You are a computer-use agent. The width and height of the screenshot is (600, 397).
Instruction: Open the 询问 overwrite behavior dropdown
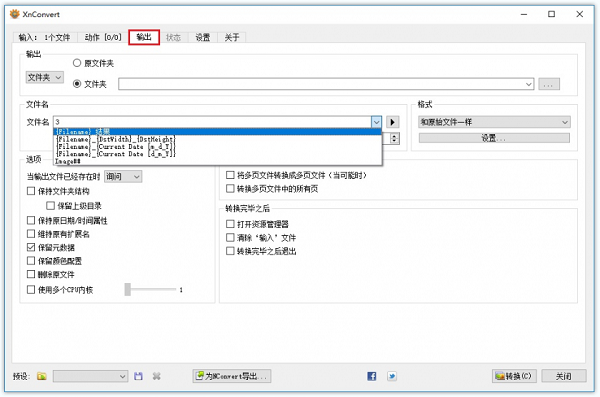coord(123,176)
